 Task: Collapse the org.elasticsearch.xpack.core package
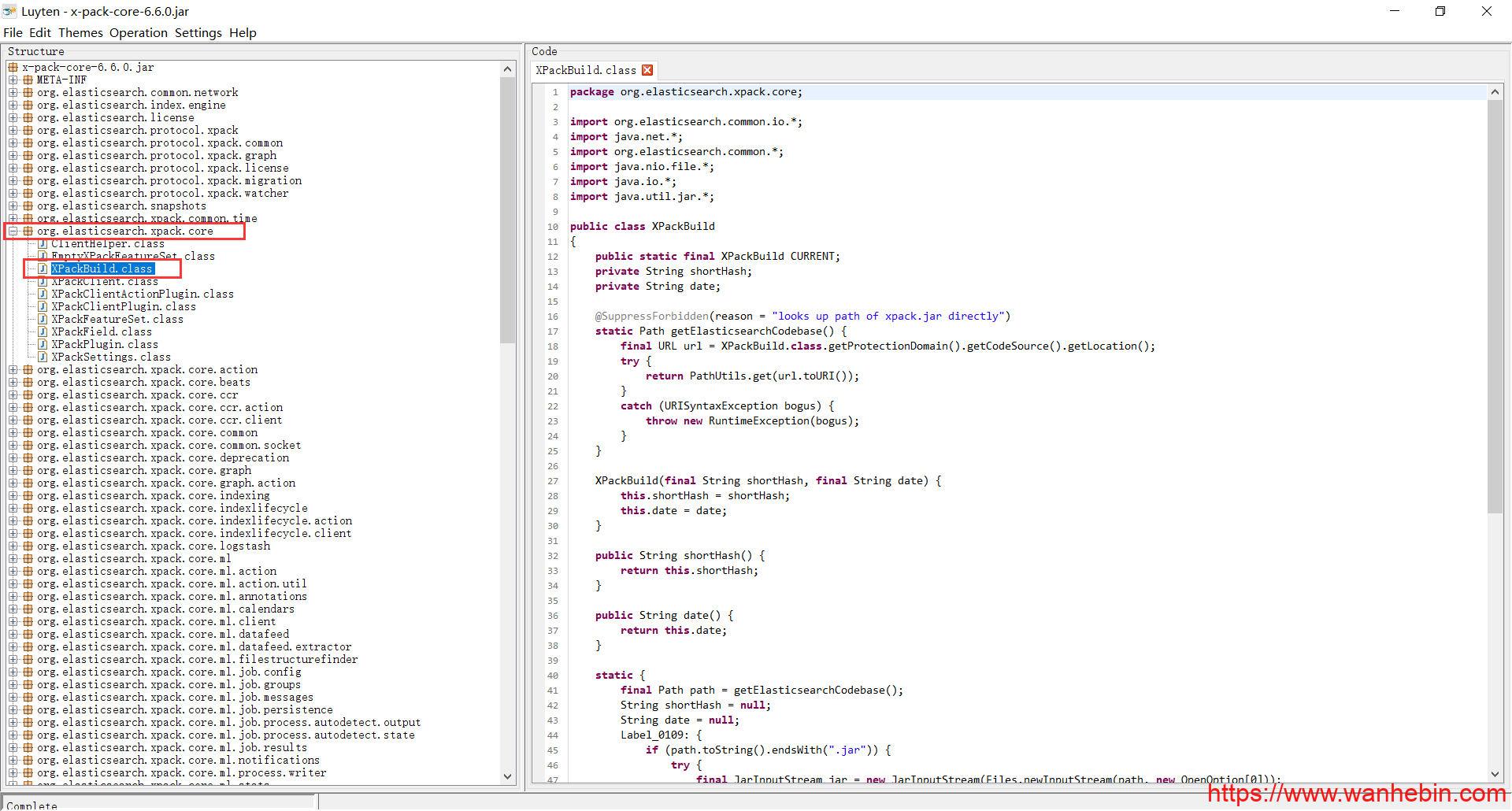point(13,231)
